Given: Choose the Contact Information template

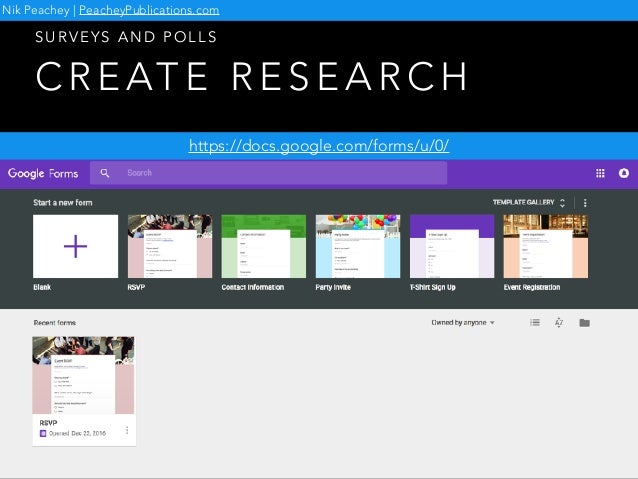Looking at the screenshot, I should (x=264, y=246).
